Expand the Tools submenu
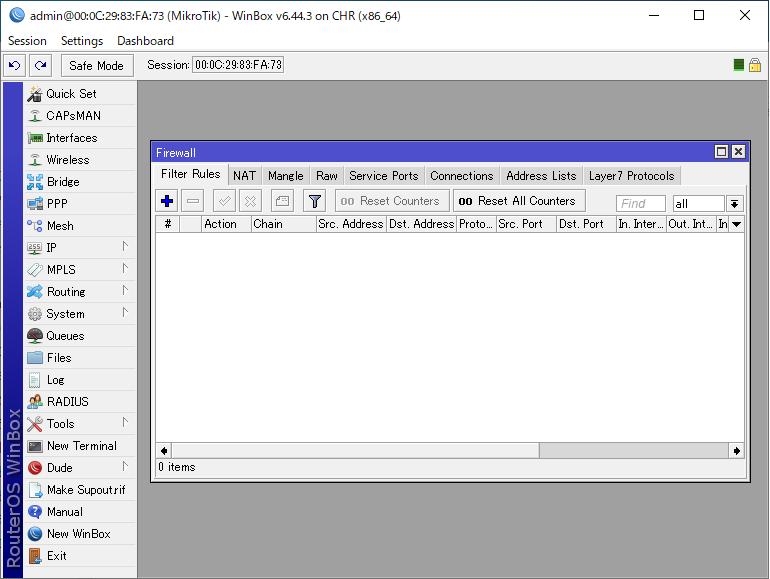 click(x=80, y=424)
